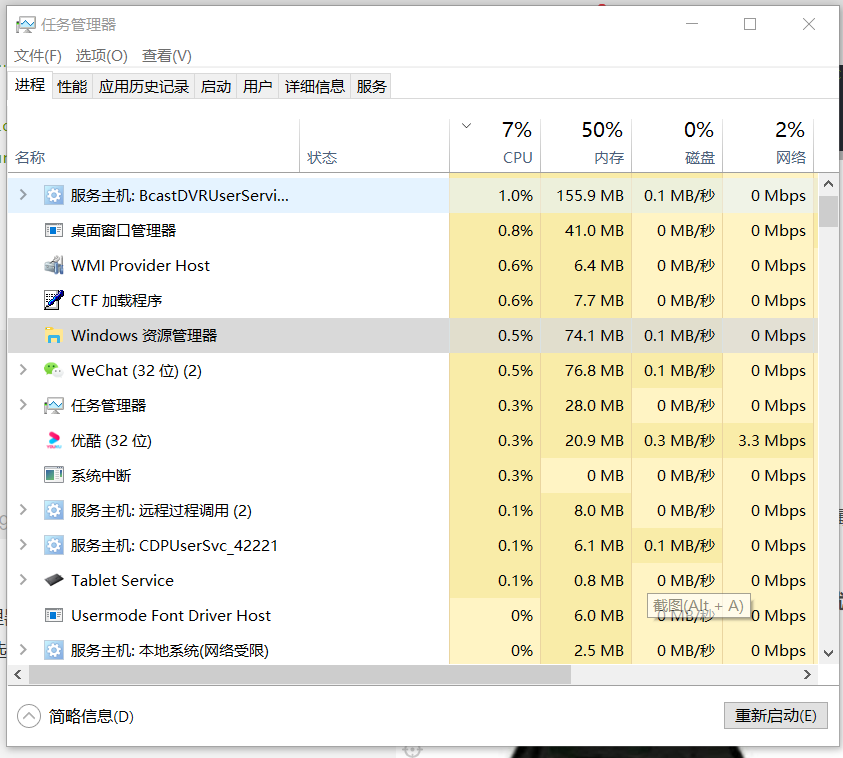Click the Tablet Service icon

tap(53, 580)
